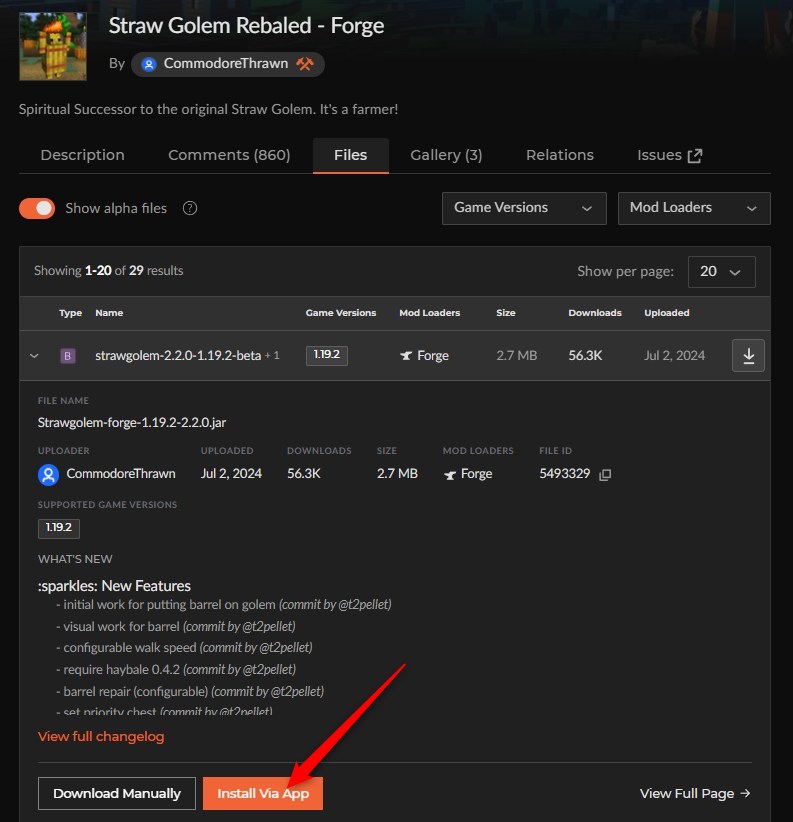Click the uploader avatar icon next to CommodoreThrawn
This screenshot has height=822, width=793.
pyautogui.click(x=48, y=475)
